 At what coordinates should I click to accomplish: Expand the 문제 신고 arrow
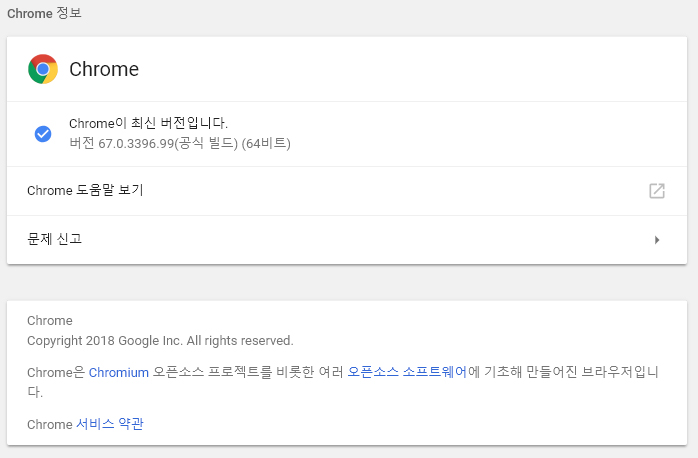click(x=656, y=240)
